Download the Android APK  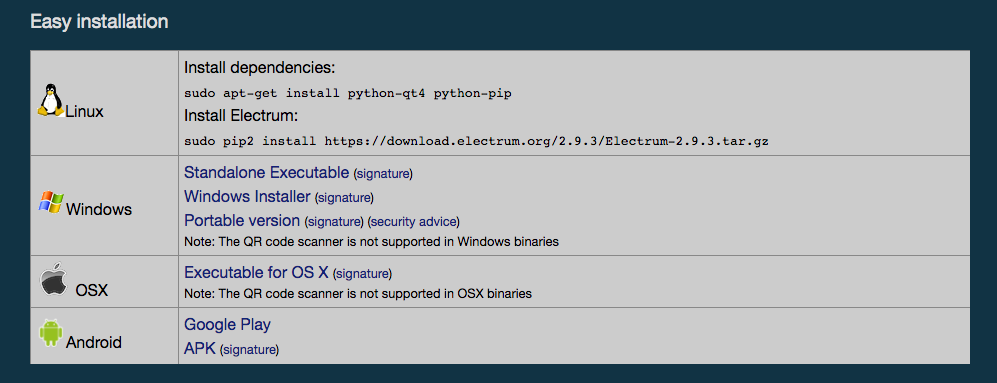200,349
